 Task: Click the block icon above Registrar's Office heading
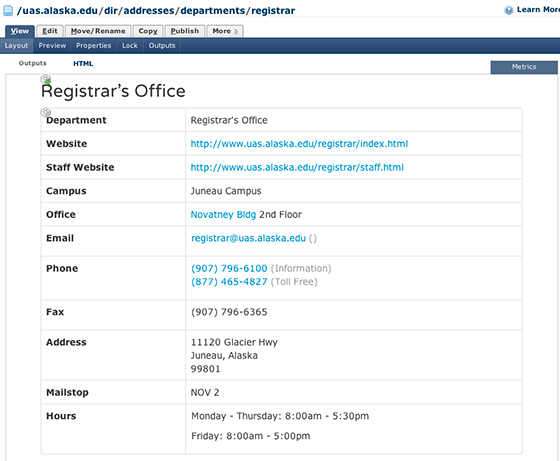[46, 79]
